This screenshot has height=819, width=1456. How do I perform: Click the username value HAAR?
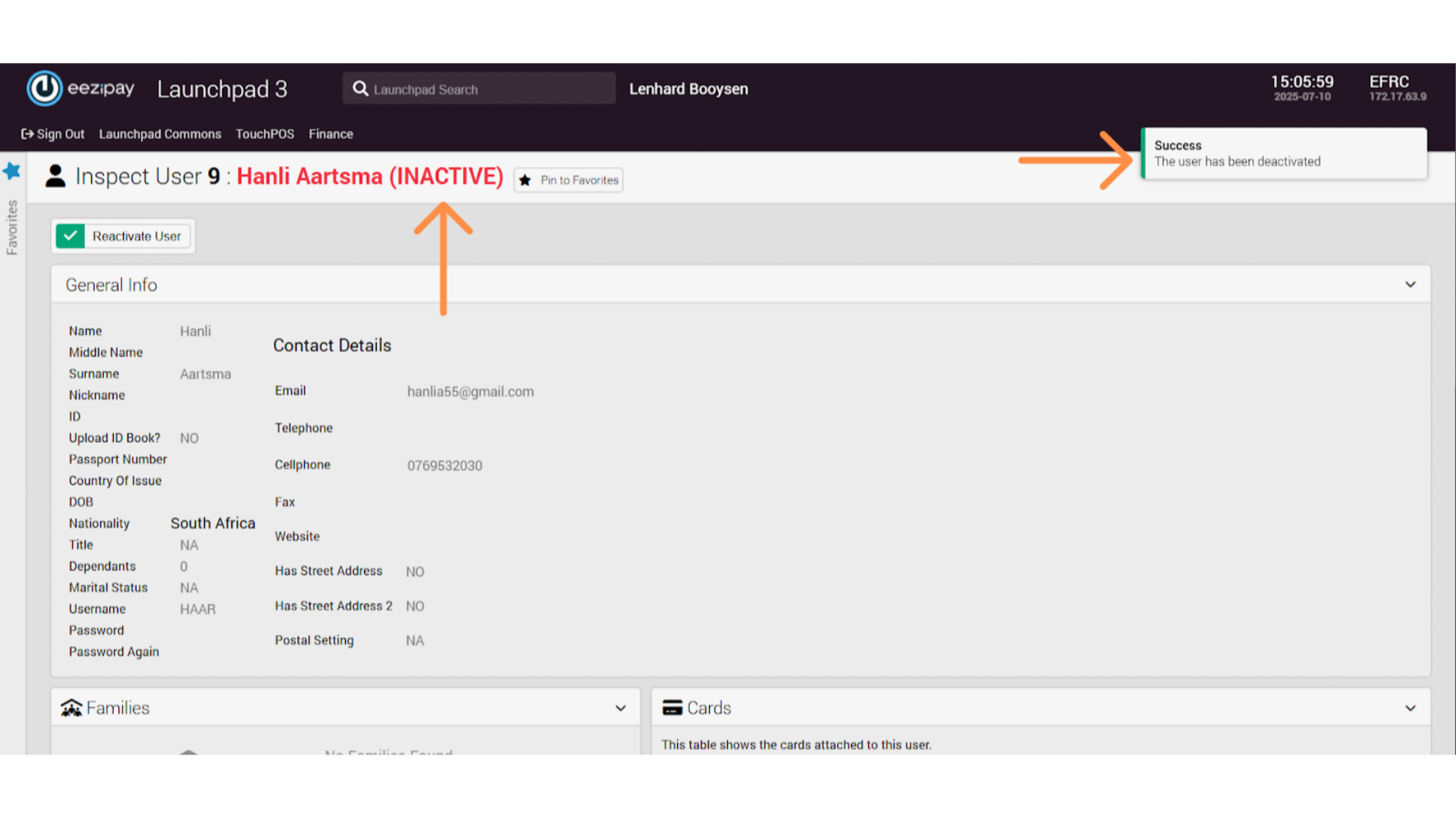click(197, 609)
